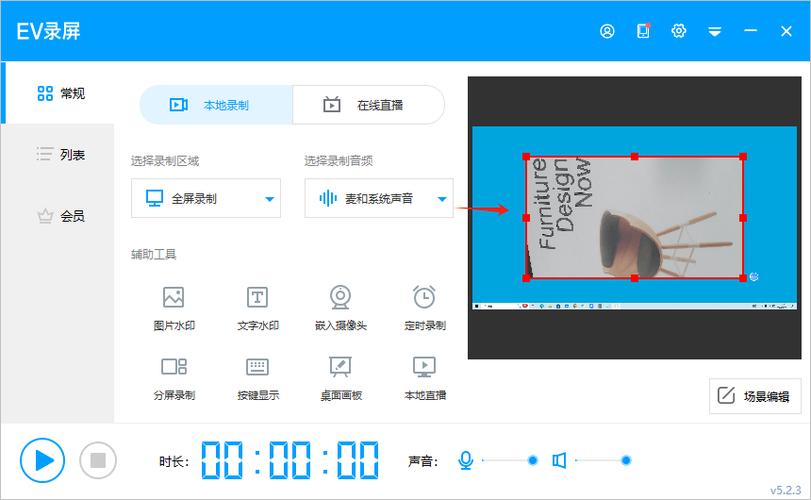The width and height of the screenshot is (811, 500).
Task: Toggle the system speaker icon
Action: coord(559,460)
